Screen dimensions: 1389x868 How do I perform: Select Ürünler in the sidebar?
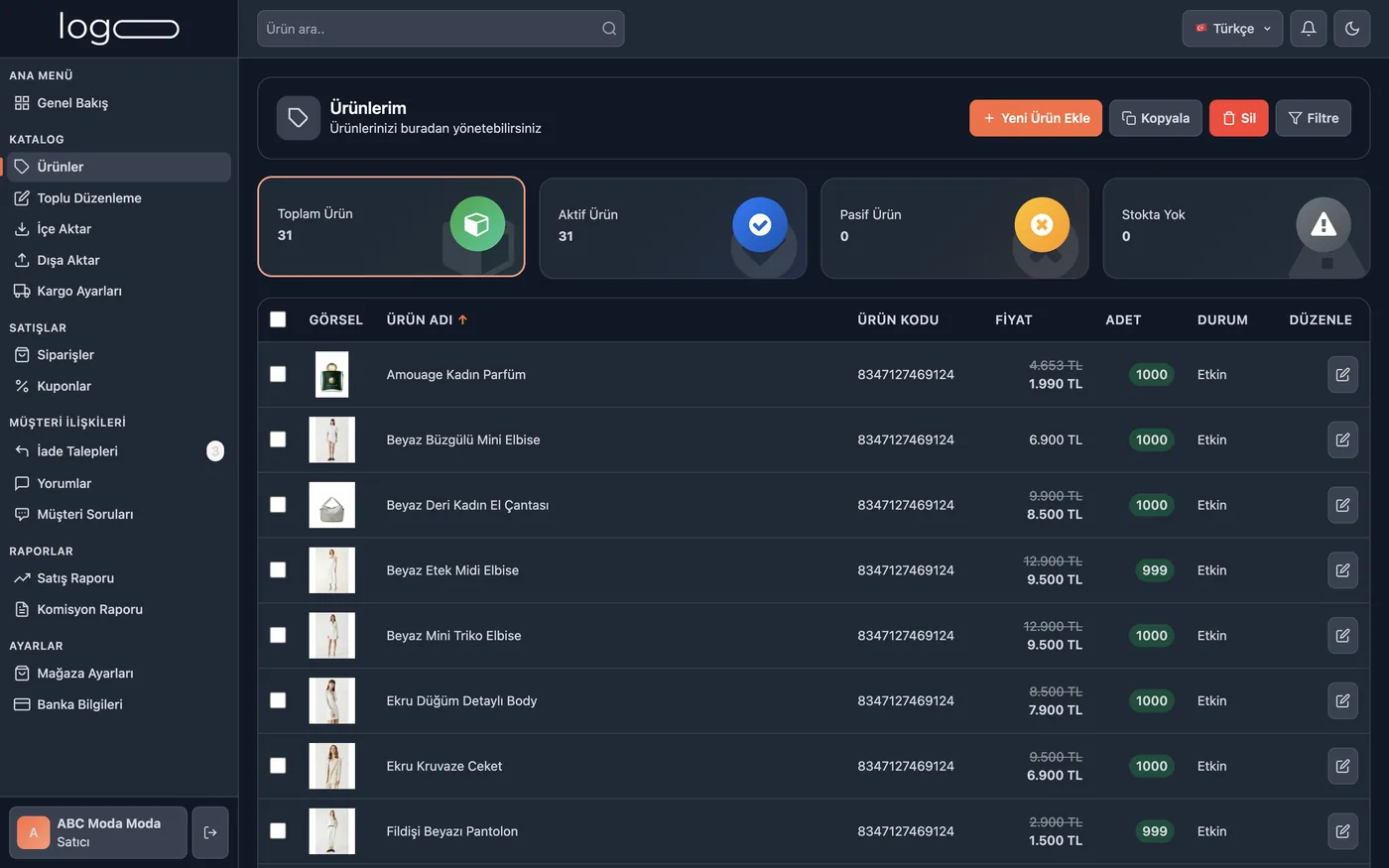click(119, 167)
